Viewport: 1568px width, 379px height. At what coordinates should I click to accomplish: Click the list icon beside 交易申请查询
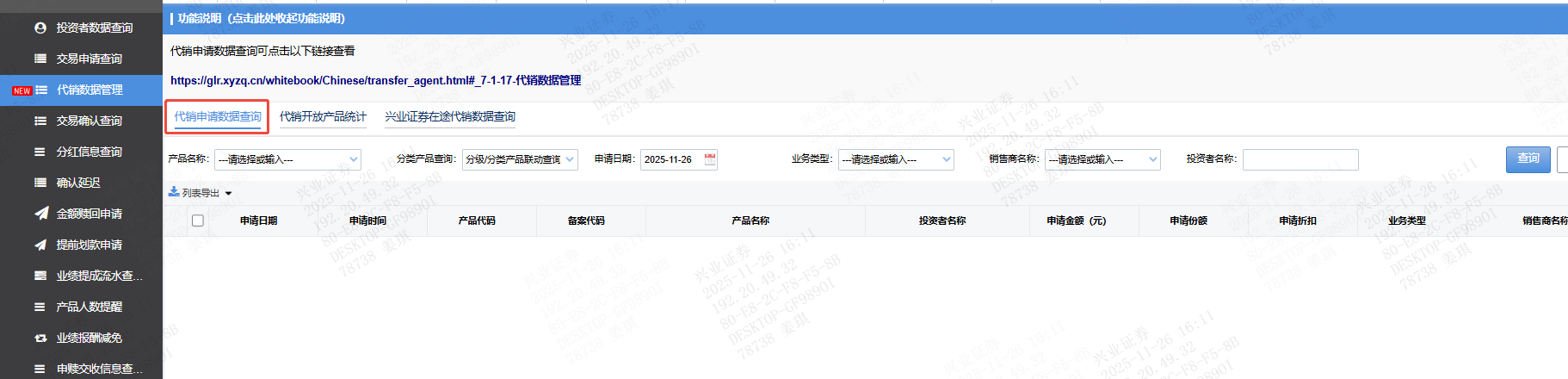40,59
